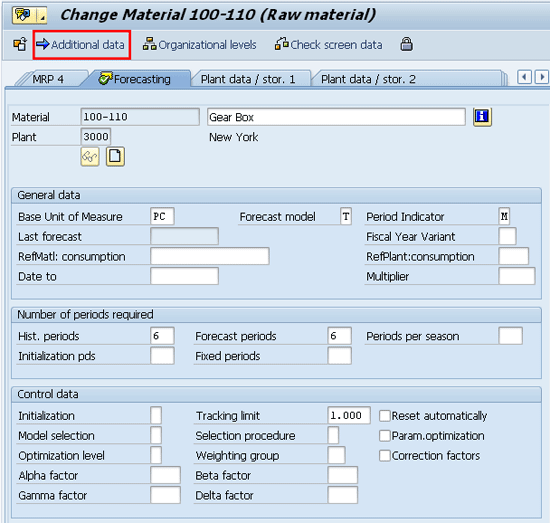550x523 pixels.
Task: Enable Reset automatically checkbox
Action: click(x=385, y=416)
